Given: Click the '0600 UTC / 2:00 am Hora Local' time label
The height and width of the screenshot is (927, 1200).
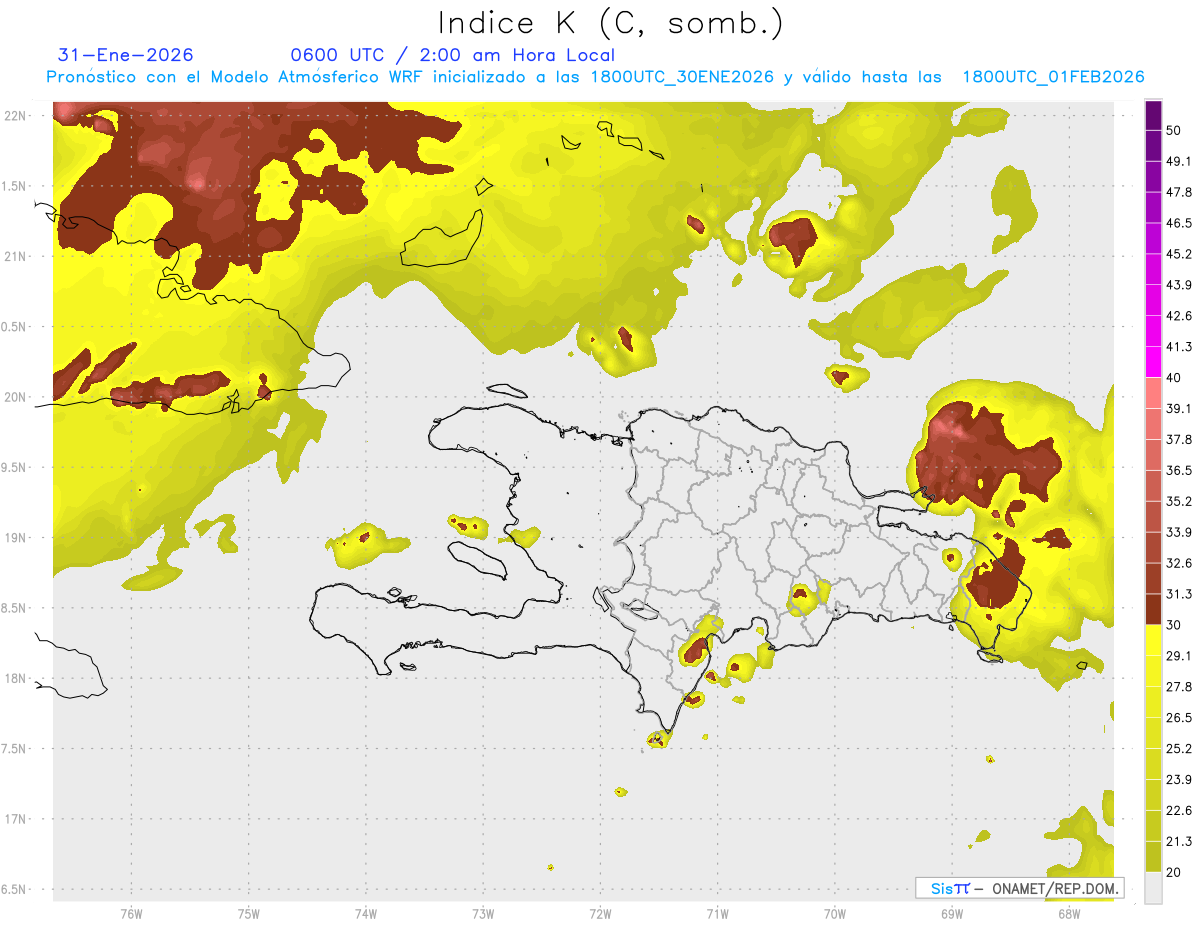Looking at the screenshot, I should 452,55.
